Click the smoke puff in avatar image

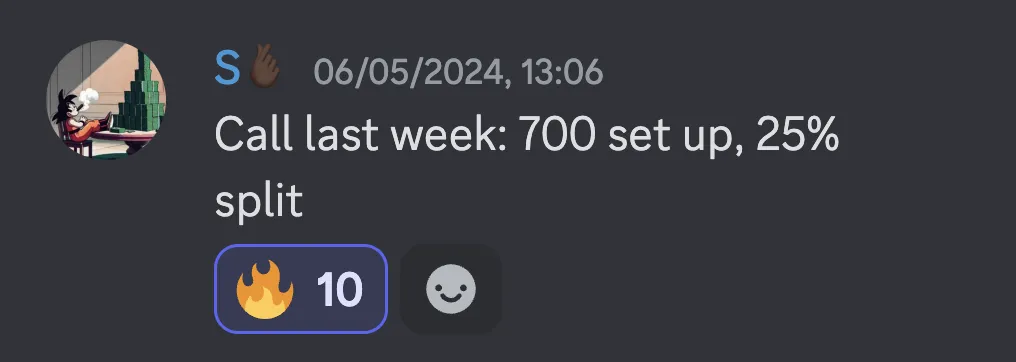coord(89,96)
